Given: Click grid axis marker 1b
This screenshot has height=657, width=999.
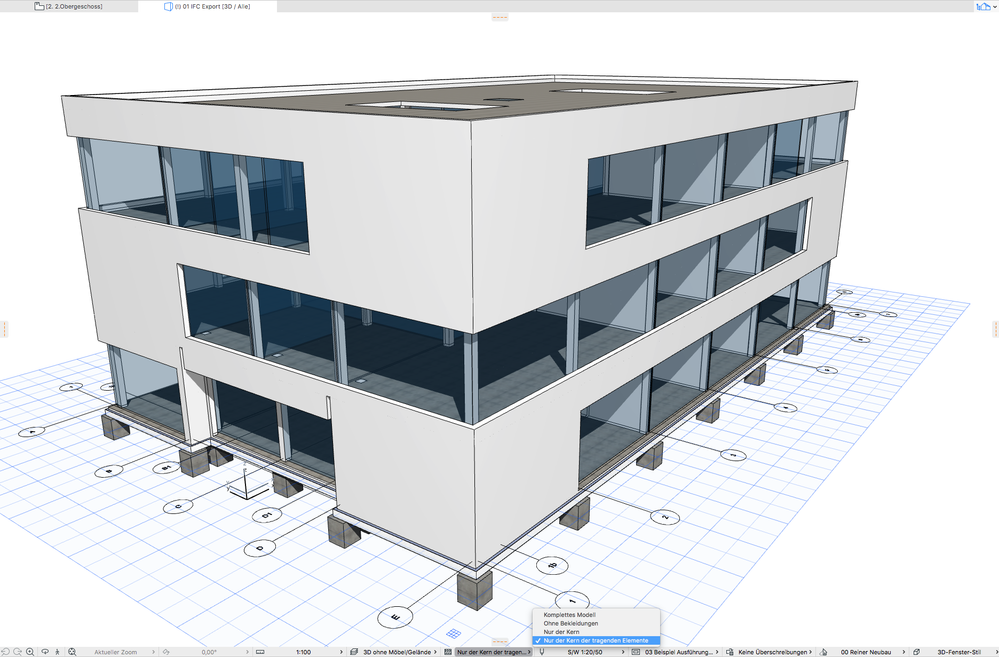Looking at the screenshot, I should tap(552, 565).
